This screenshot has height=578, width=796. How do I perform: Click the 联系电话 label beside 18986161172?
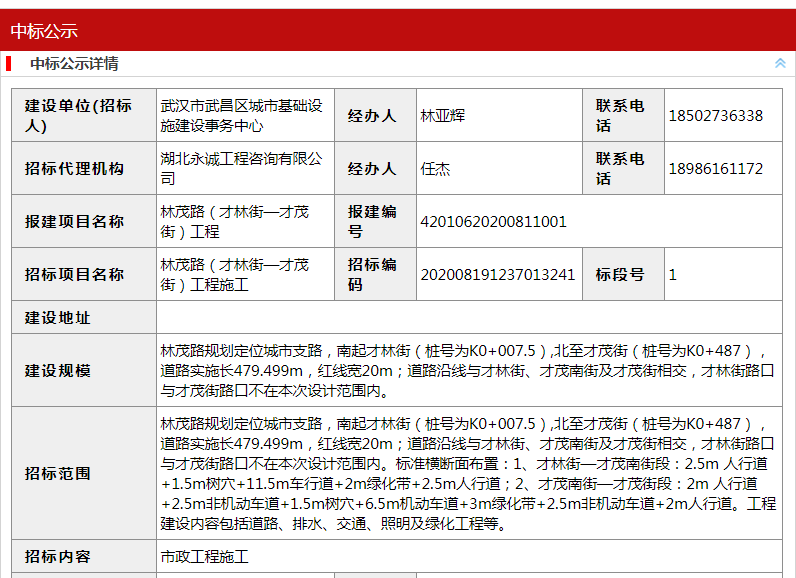pos(623,168)
